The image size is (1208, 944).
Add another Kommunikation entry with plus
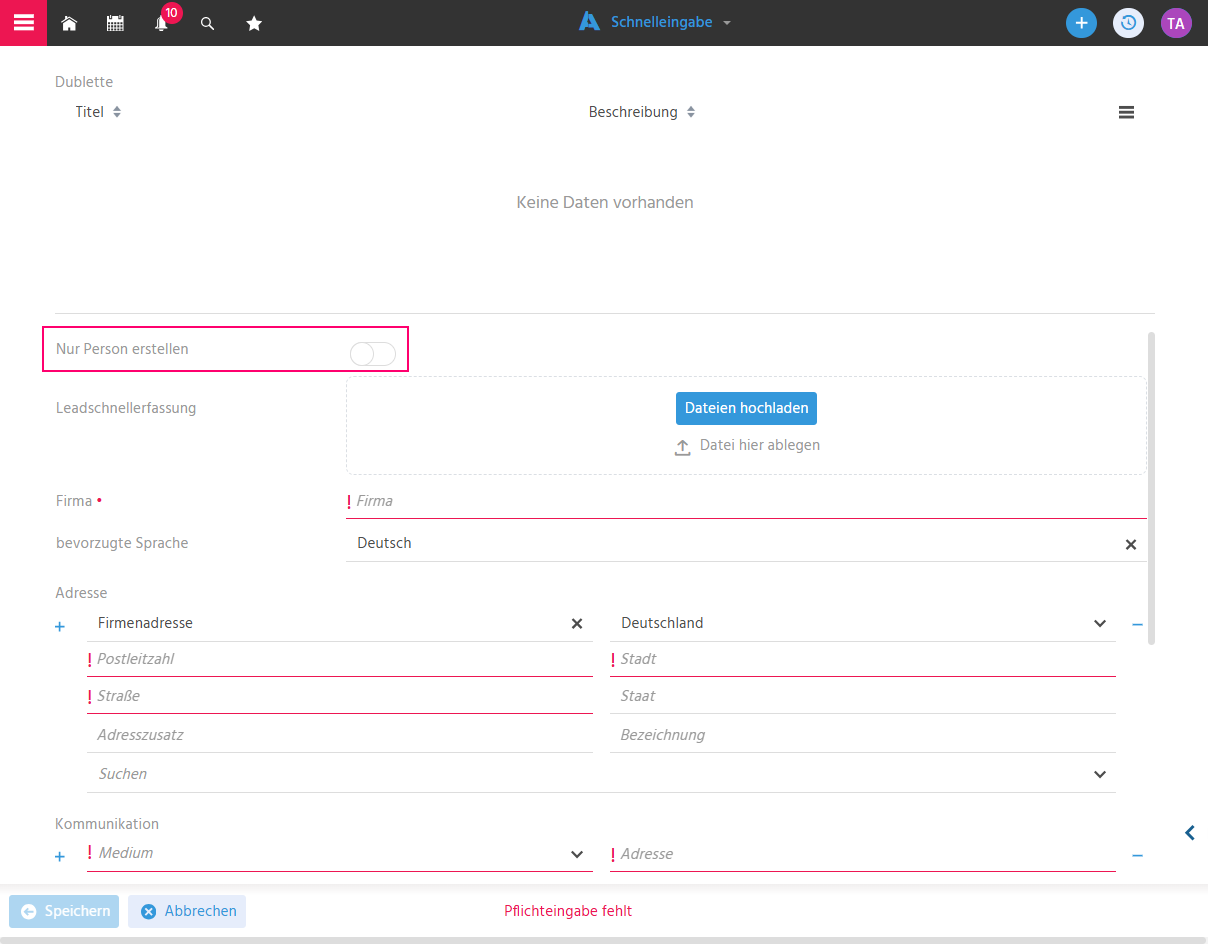pyautogui.click(x=59, y=857)
